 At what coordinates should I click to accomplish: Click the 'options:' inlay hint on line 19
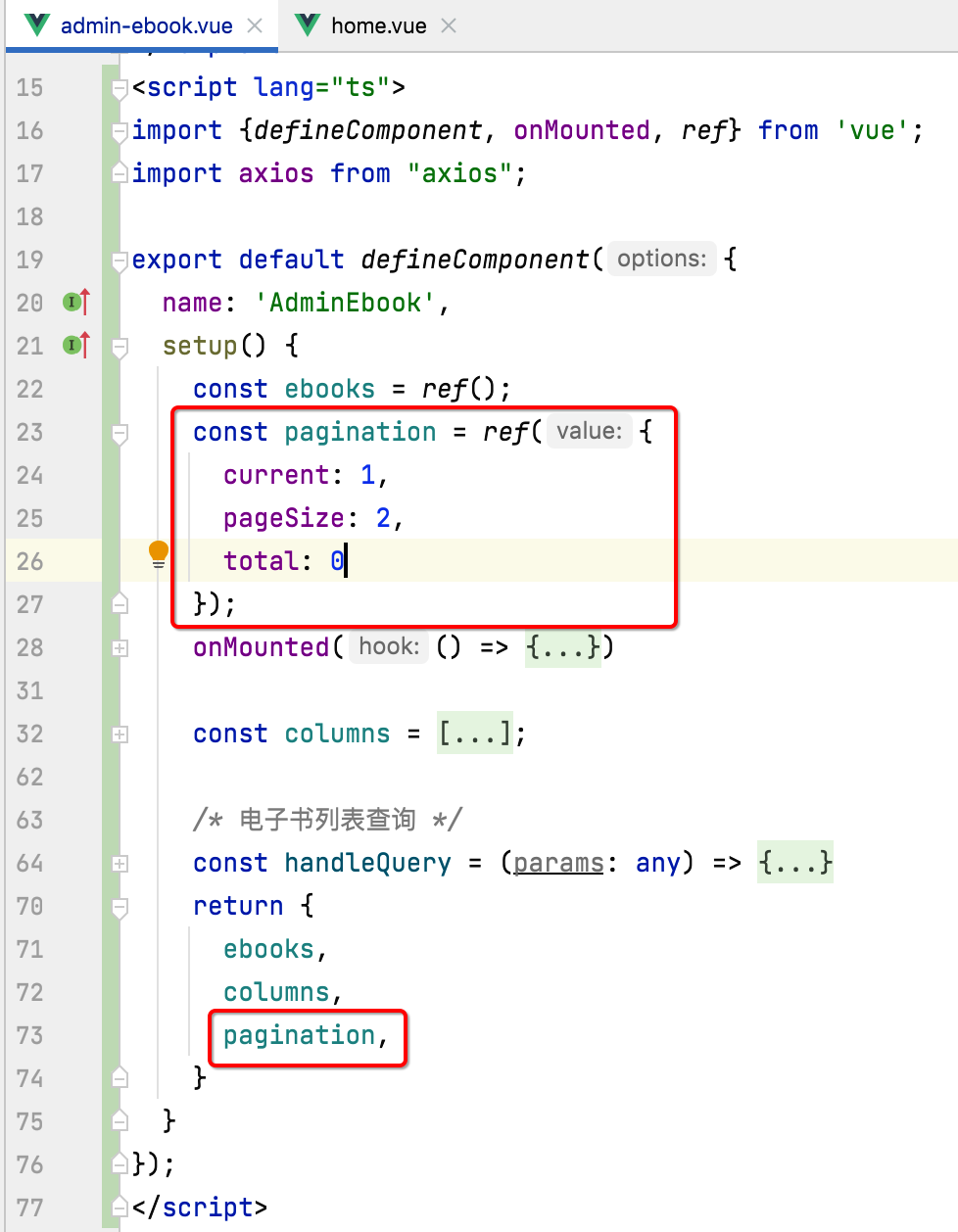(662, 259)
